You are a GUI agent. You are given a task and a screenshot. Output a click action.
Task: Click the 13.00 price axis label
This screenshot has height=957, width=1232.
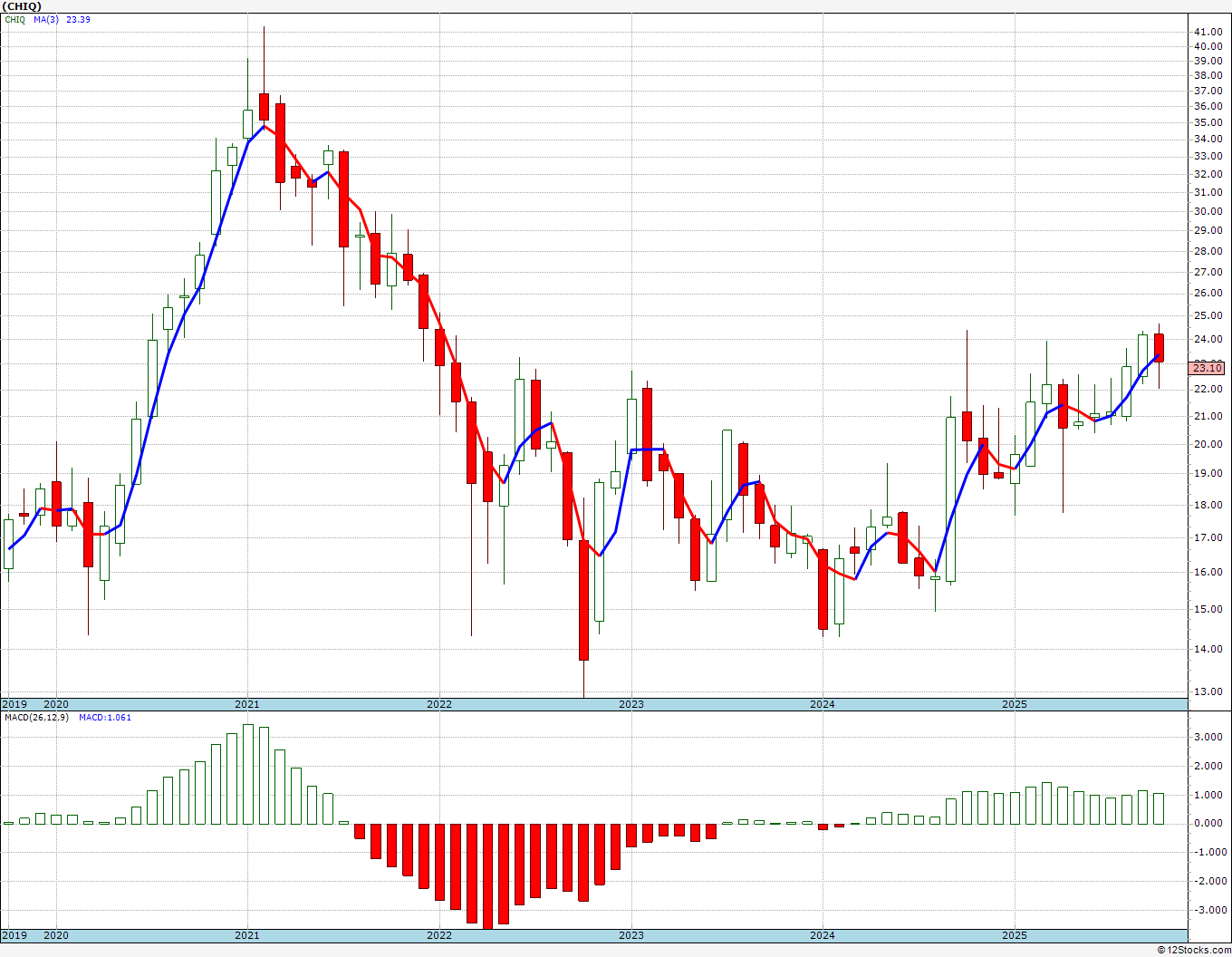point(1208,691)
